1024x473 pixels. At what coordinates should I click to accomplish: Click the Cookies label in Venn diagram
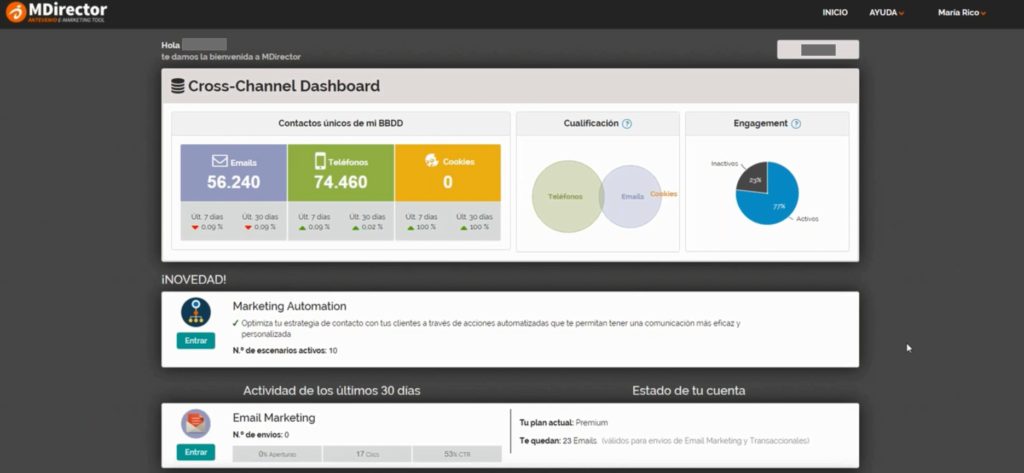point(664,194)
